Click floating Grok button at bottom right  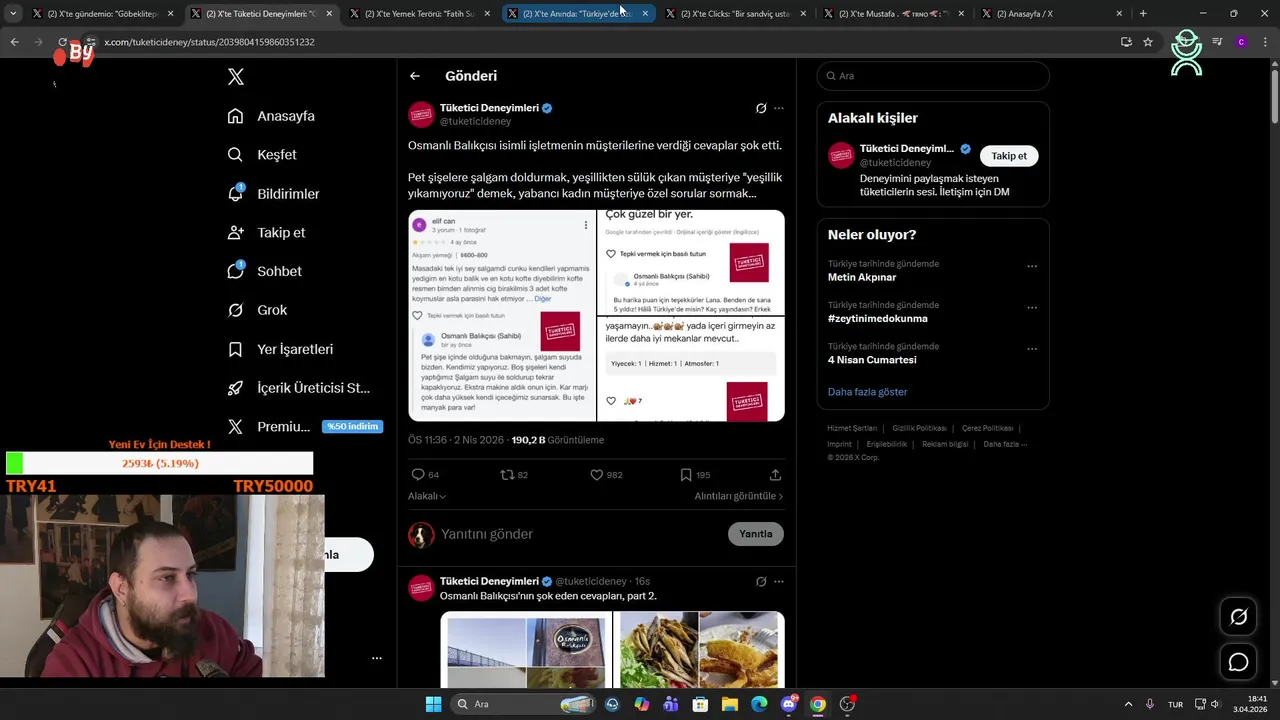click(1238, 617)
